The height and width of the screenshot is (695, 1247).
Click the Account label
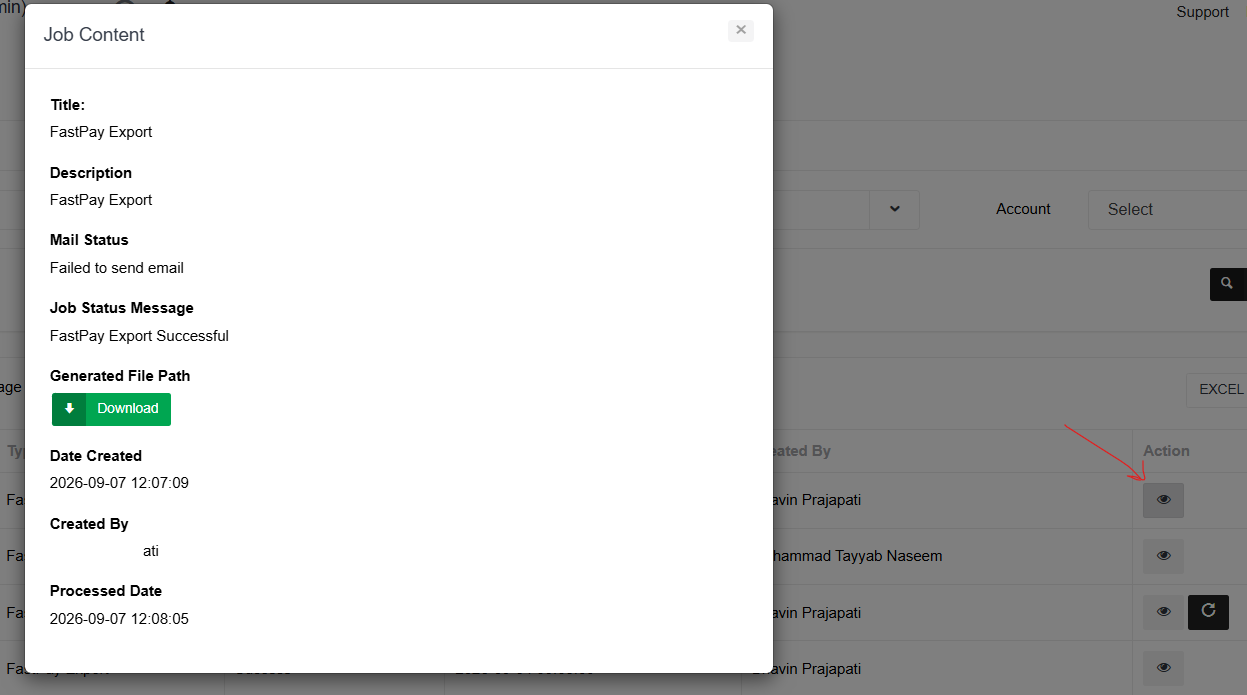[x=1023, y=209]
